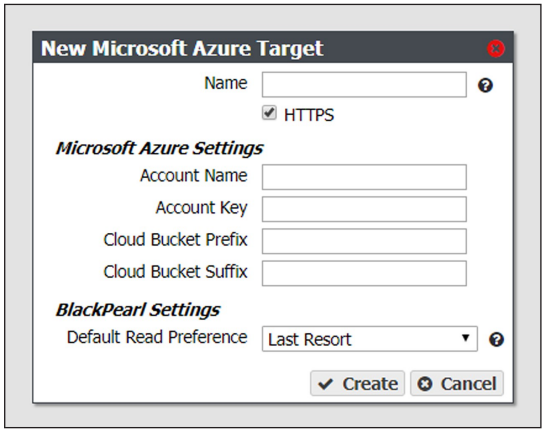Click the checkmark icon on Create
This screenshot has height=434, width=550.
326,384
